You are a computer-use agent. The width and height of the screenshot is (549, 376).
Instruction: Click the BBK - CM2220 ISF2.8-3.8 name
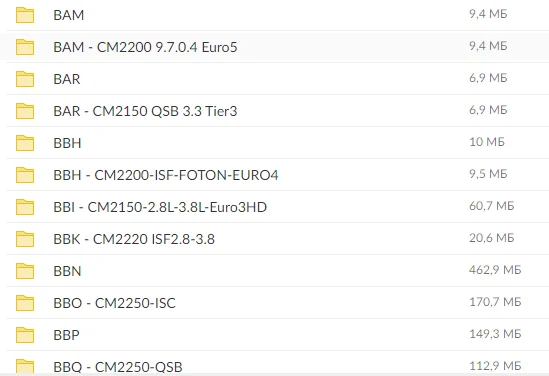click(x=134, y=239)
